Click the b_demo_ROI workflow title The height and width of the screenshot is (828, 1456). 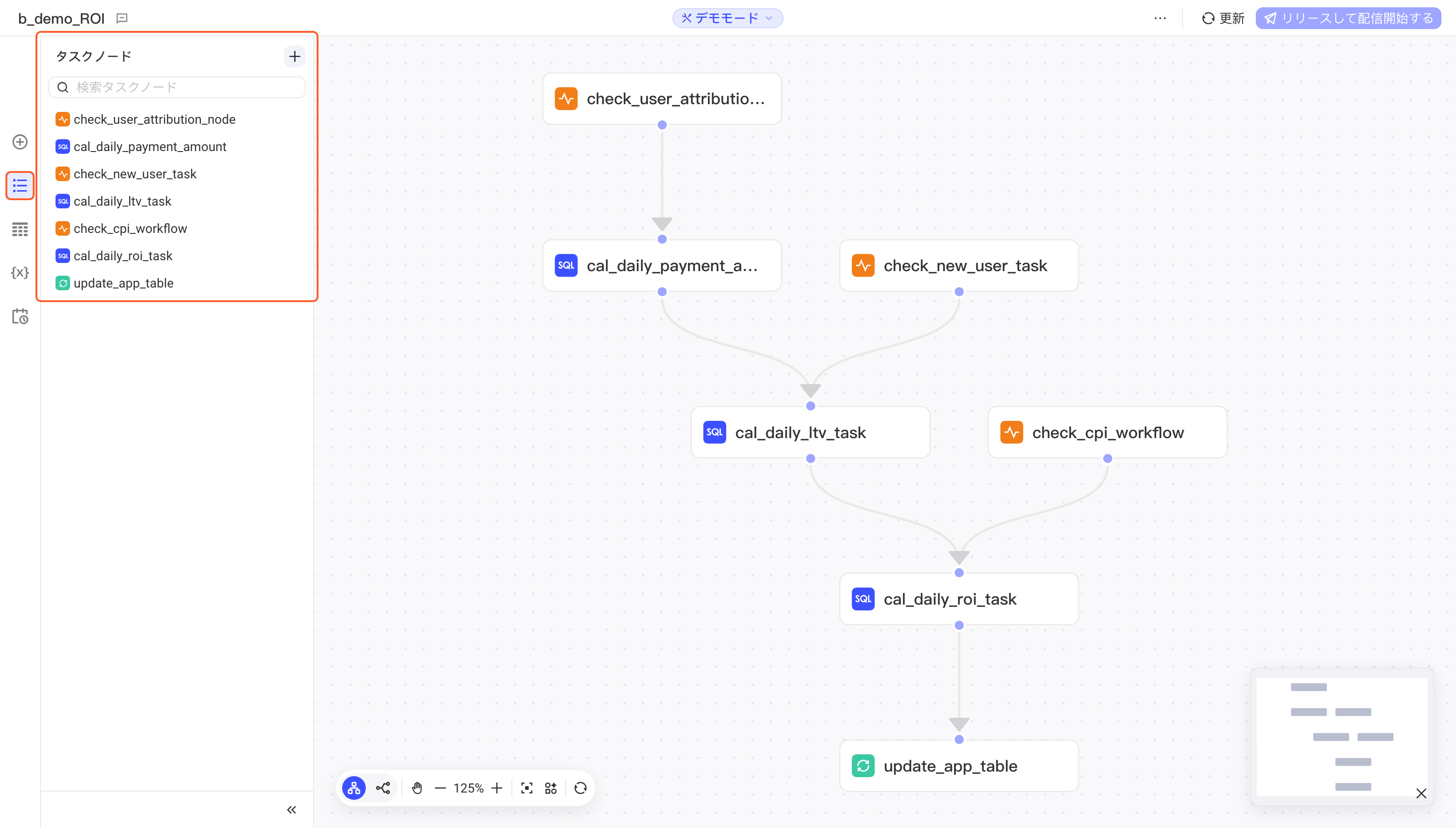click(61, 18)
